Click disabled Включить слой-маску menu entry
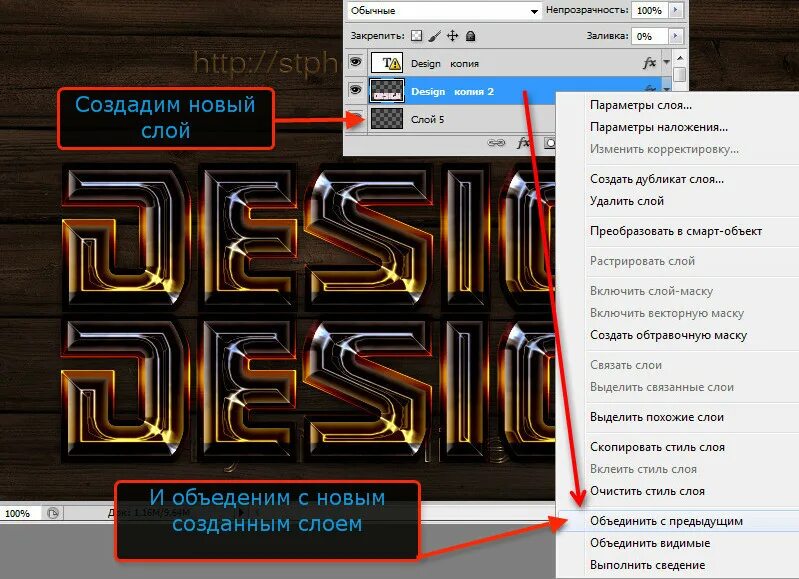This screenshot has width=799, height=579. click(x=651, y=291)
